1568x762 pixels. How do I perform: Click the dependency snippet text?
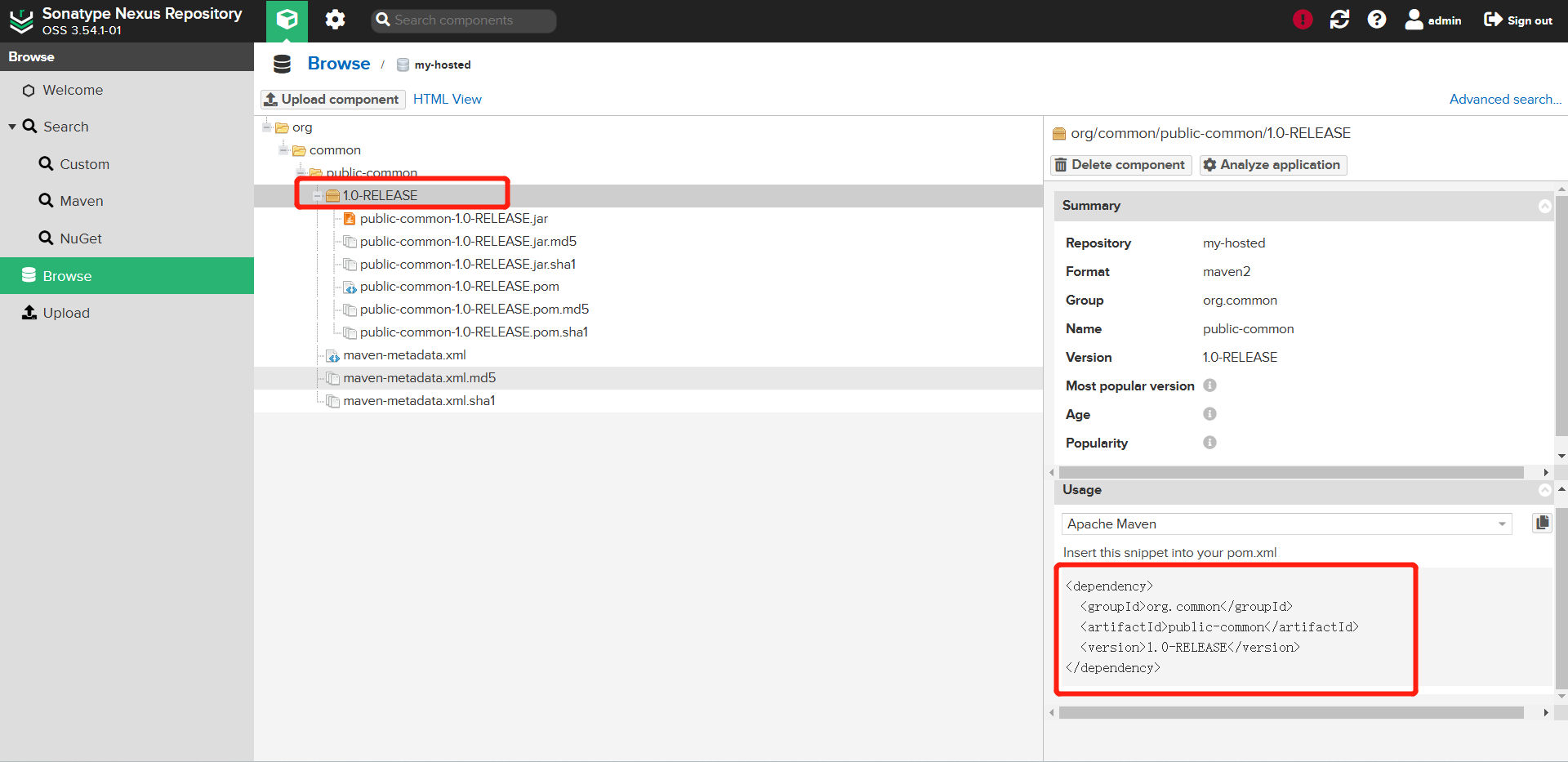[x=1212, y=627]
